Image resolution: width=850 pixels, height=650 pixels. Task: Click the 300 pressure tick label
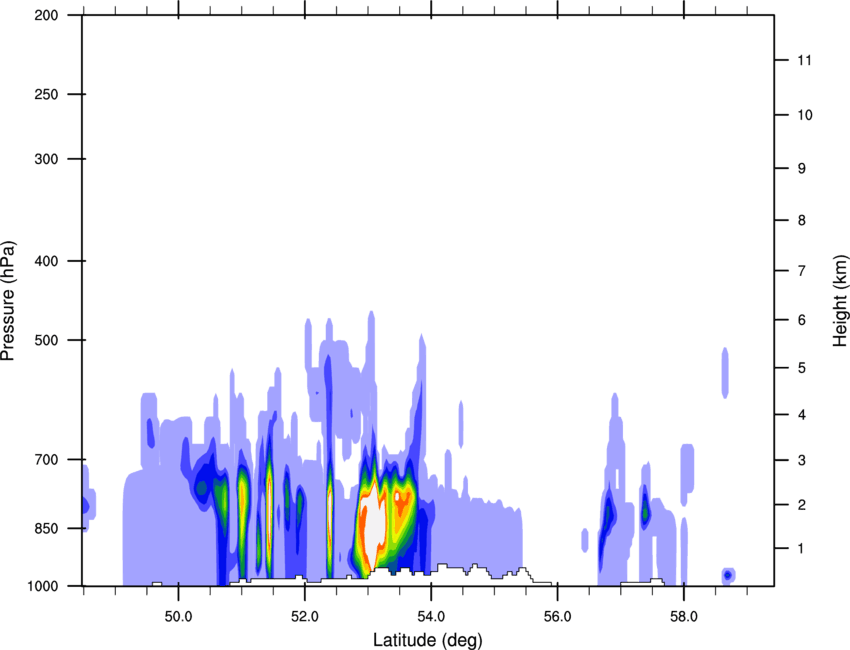(x=47, y=159)
